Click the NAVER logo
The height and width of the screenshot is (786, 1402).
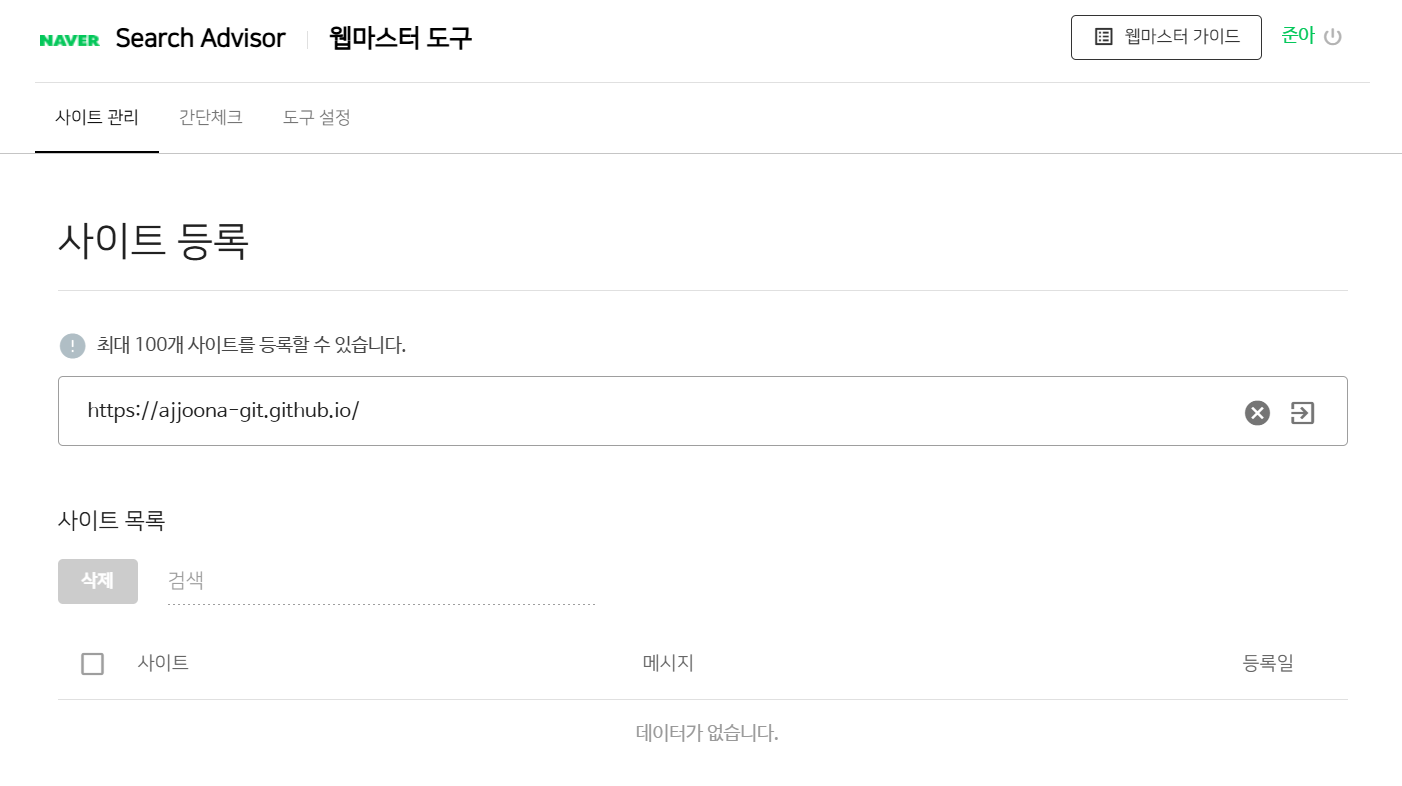[69, 40]
